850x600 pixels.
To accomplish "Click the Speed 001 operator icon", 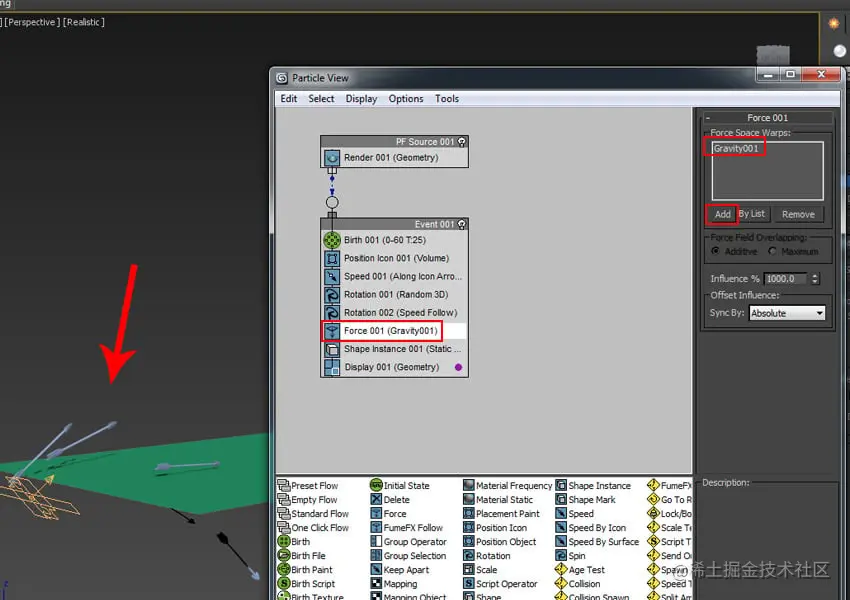I will pos(332,276).
